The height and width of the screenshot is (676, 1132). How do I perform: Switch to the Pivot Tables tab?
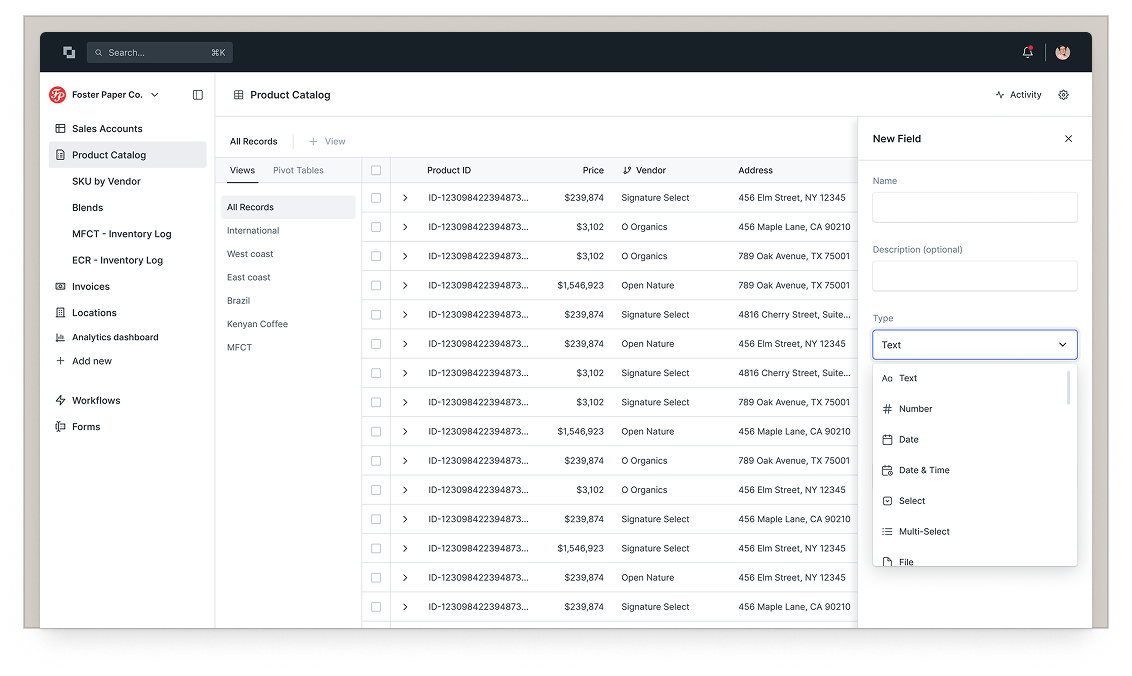click(298, 170)
